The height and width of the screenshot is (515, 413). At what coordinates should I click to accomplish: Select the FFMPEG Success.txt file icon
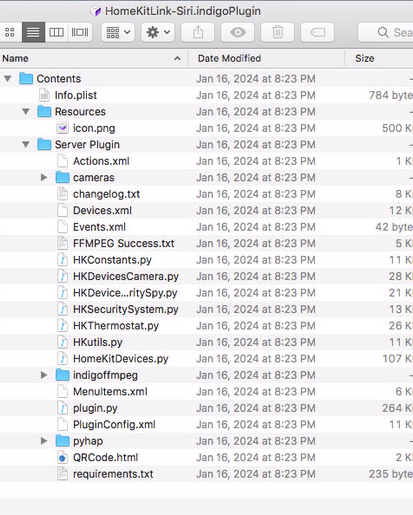click(62, 243)
